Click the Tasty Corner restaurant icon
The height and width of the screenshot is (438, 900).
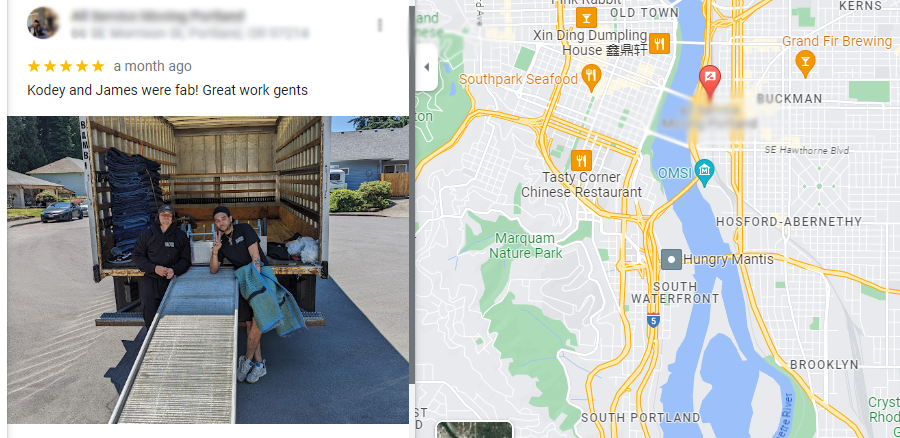581,160
